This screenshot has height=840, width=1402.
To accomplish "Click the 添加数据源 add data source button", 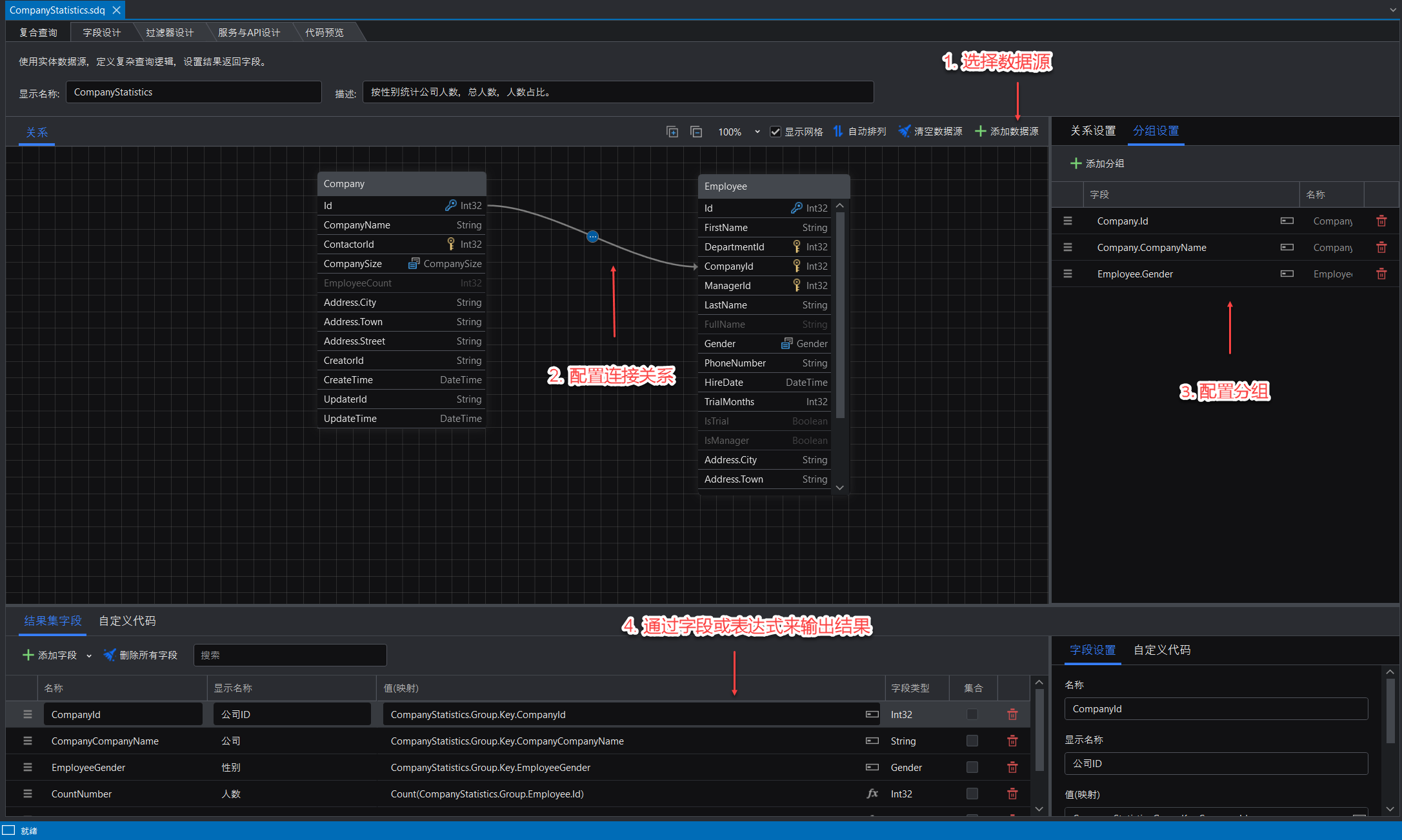I will point(1006,132).
